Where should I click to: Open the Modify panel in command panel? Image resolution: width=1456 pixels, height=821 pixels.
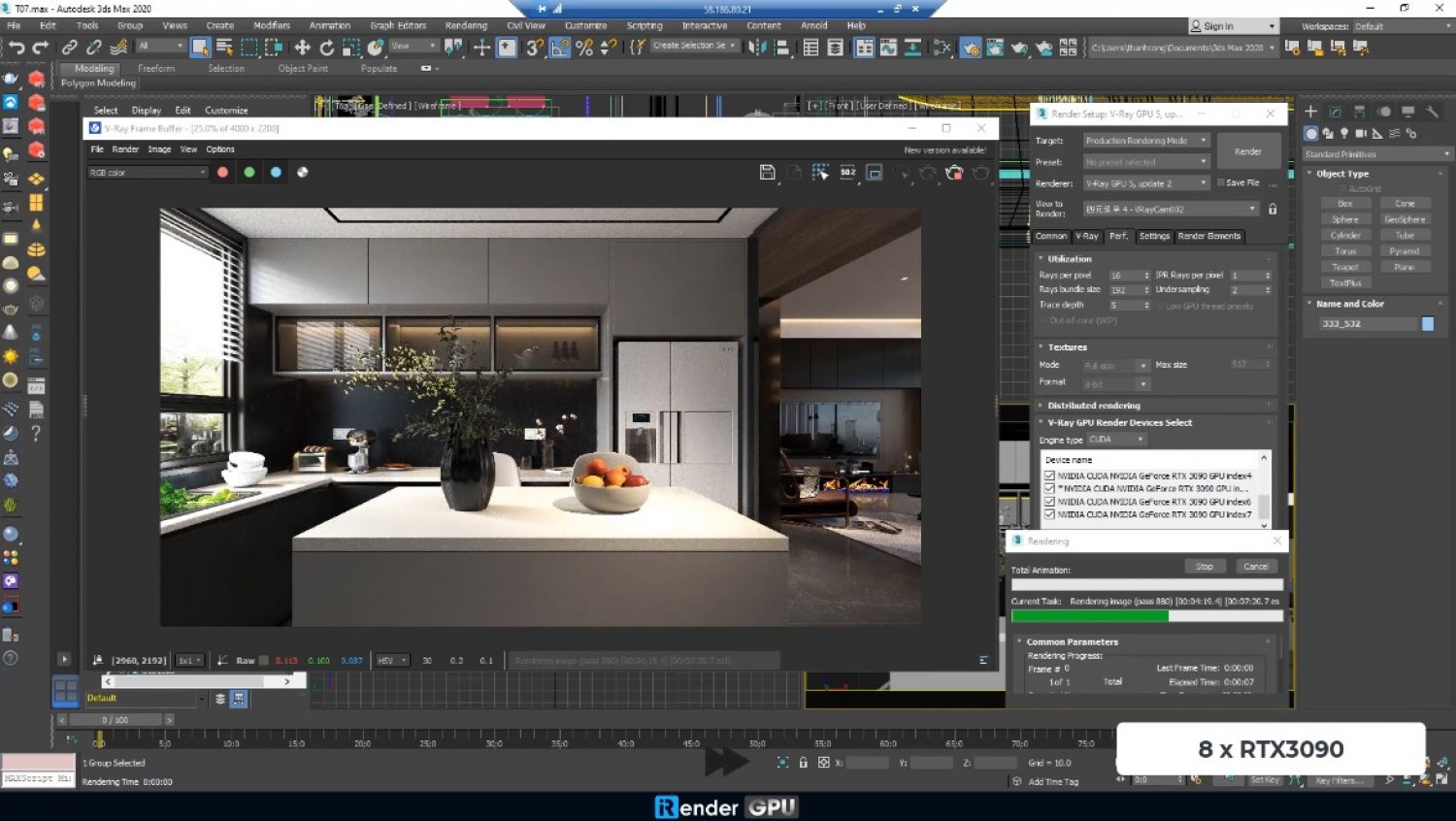(1335, 113)
